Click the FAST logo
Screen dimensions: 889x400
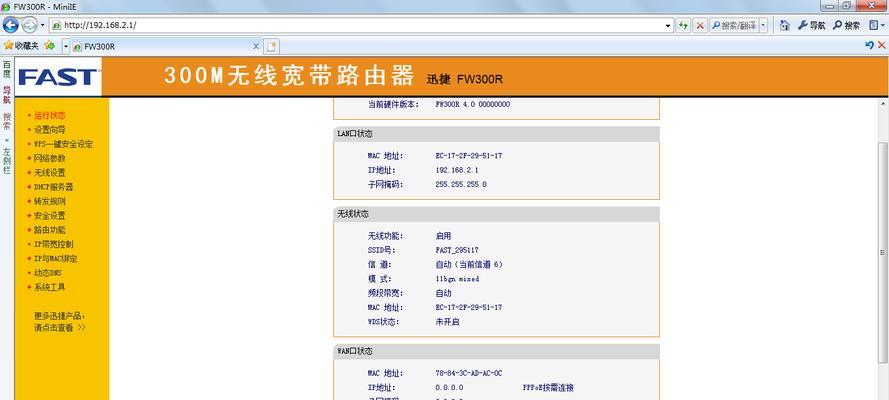58,77
